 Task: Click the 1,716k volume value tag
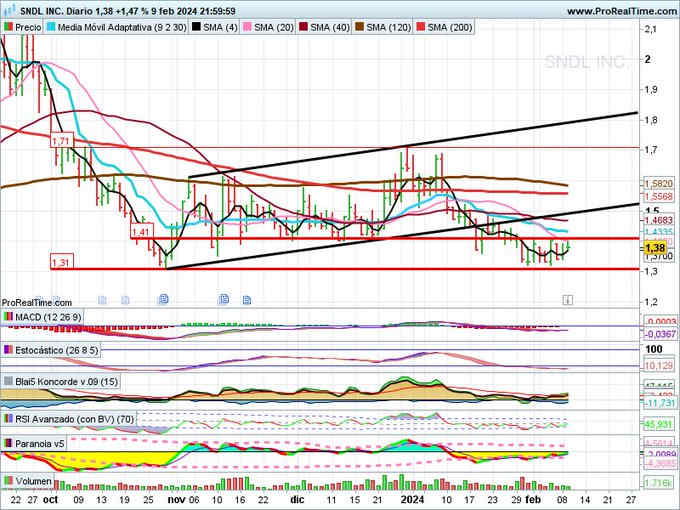[659, 483]
